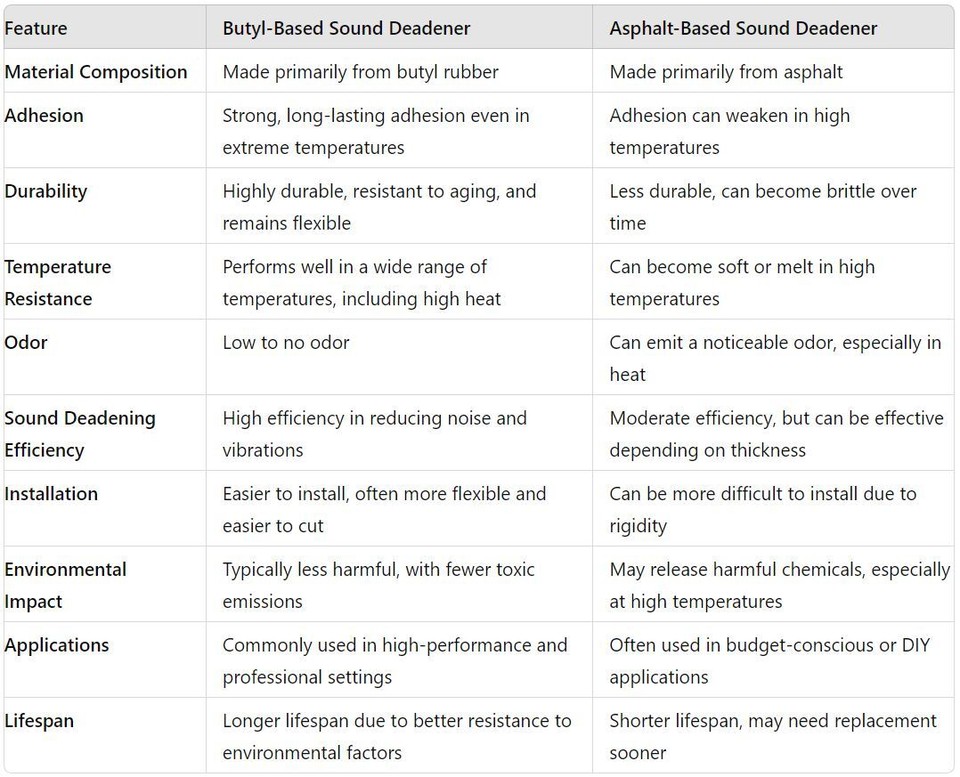Click the "Applications" row label
Screen dimensions: 960x777
(56, 645)
